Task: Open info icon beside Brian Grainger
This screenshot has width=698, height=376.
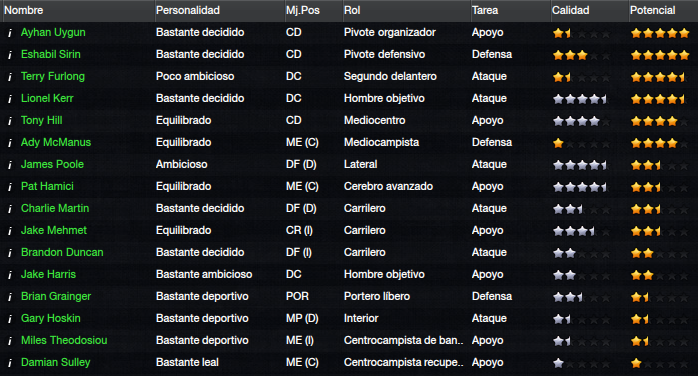Action: pos(9,297)
